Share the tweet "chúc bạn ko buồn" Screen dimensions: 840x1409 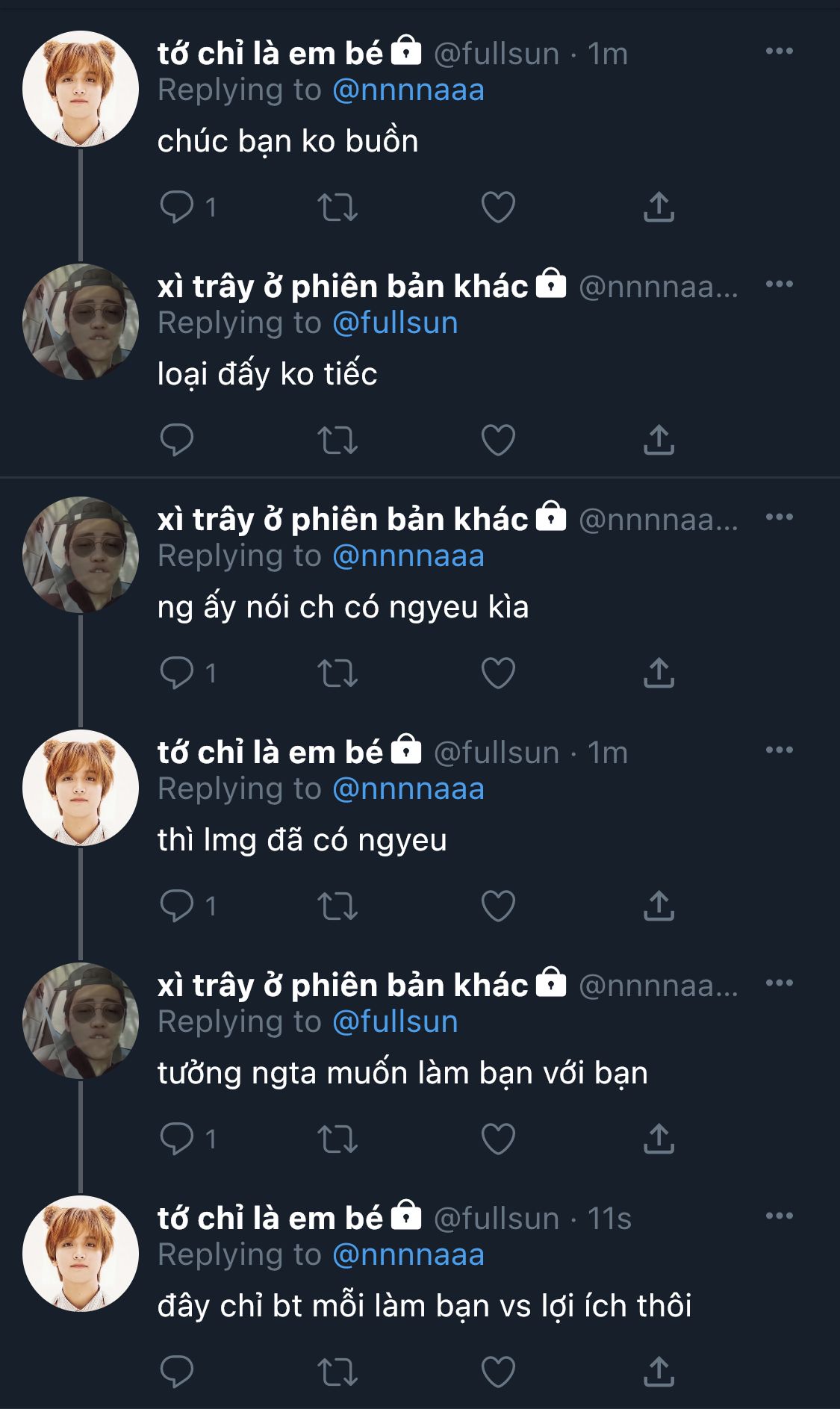[x=659, y=207]
